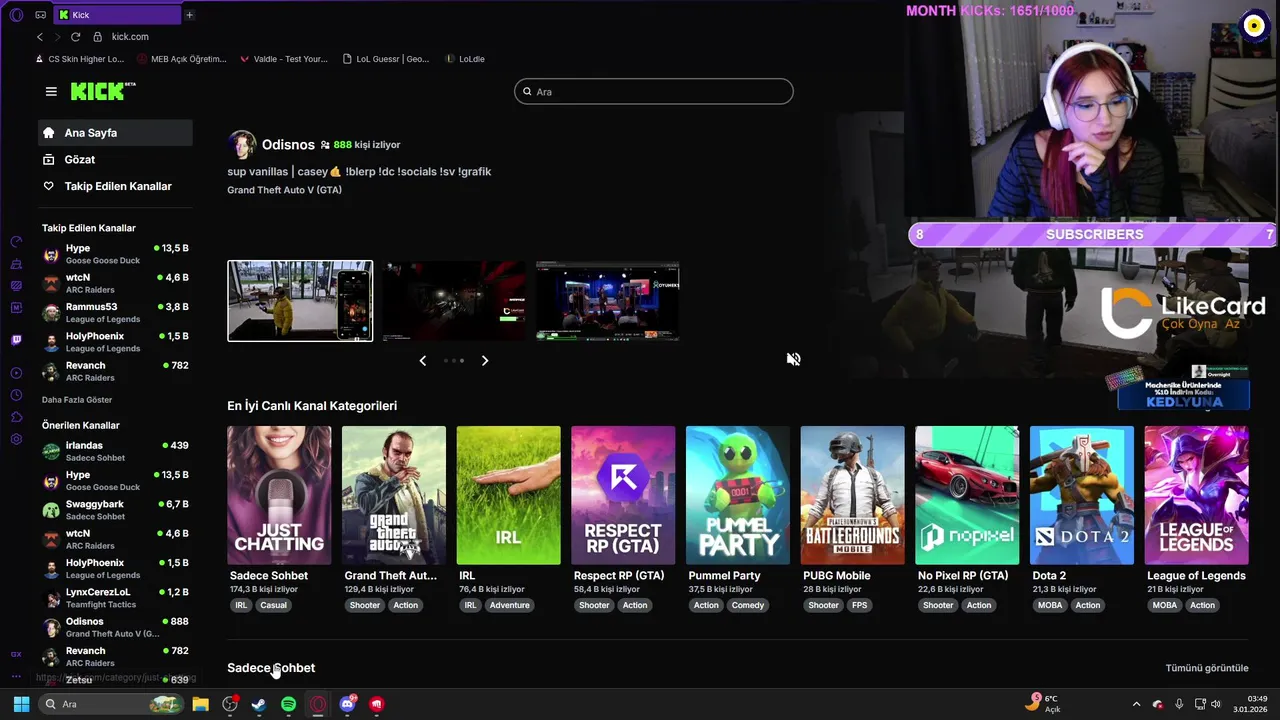This screenshot has height=720, width=1280.
Task: Open the IRL category card
Action: [x=508, y=495]
